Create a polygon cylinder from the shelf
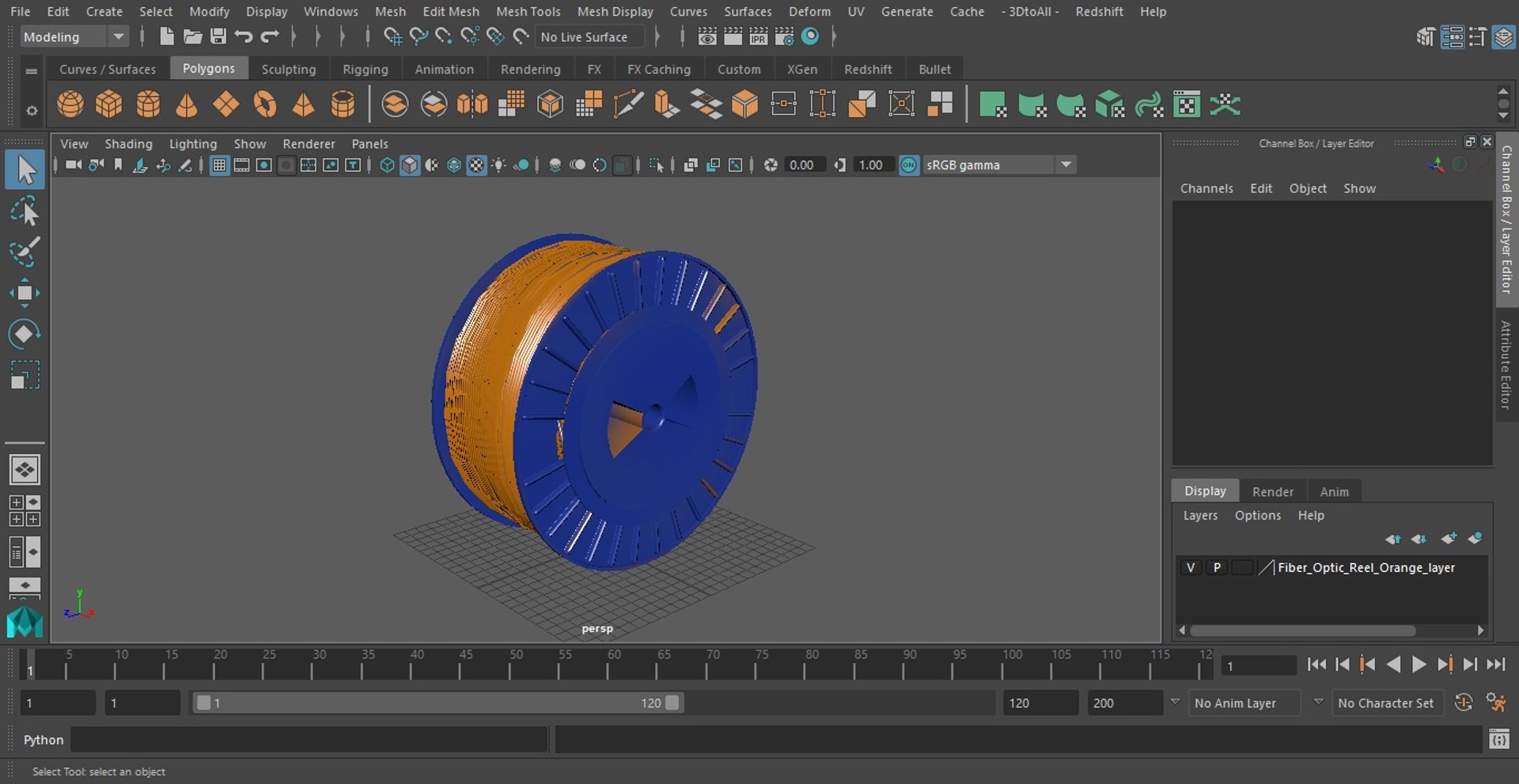The height and width of the screenshot is (784, 1519). 148,104
